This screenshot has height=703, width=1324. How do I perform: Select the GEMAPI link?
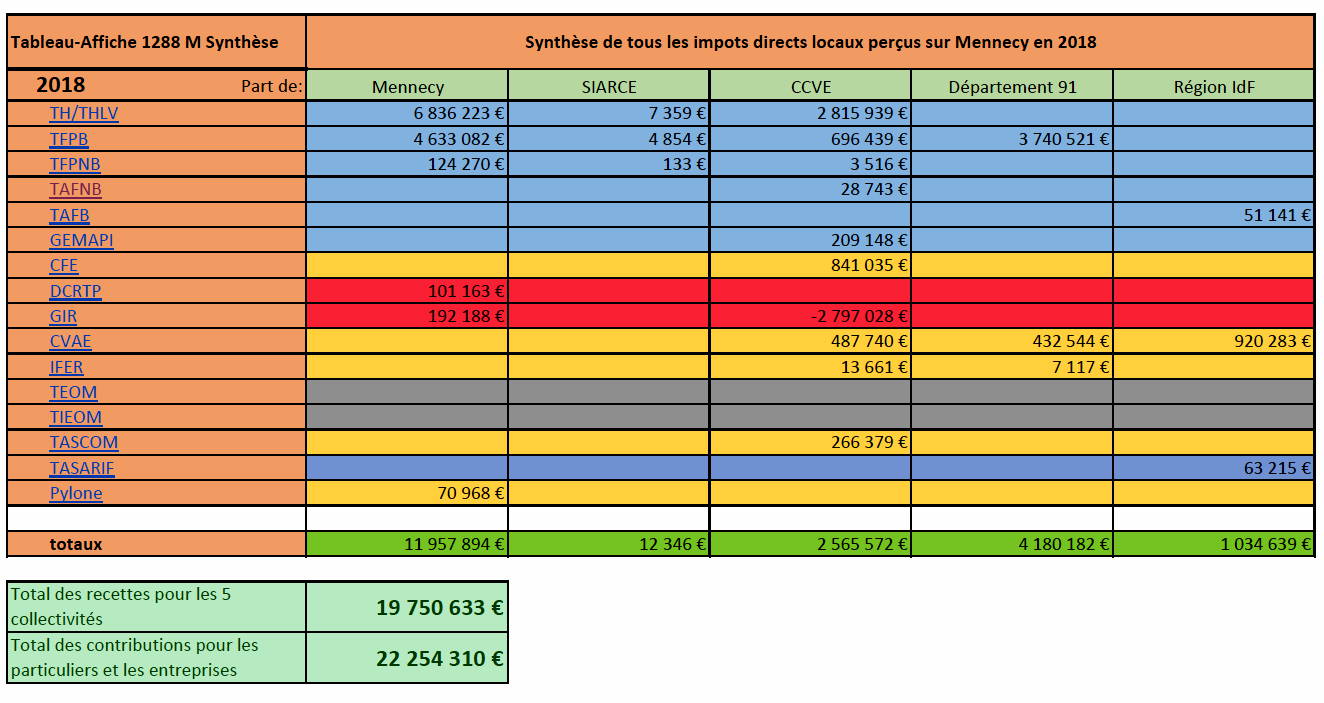pos(81,240)
